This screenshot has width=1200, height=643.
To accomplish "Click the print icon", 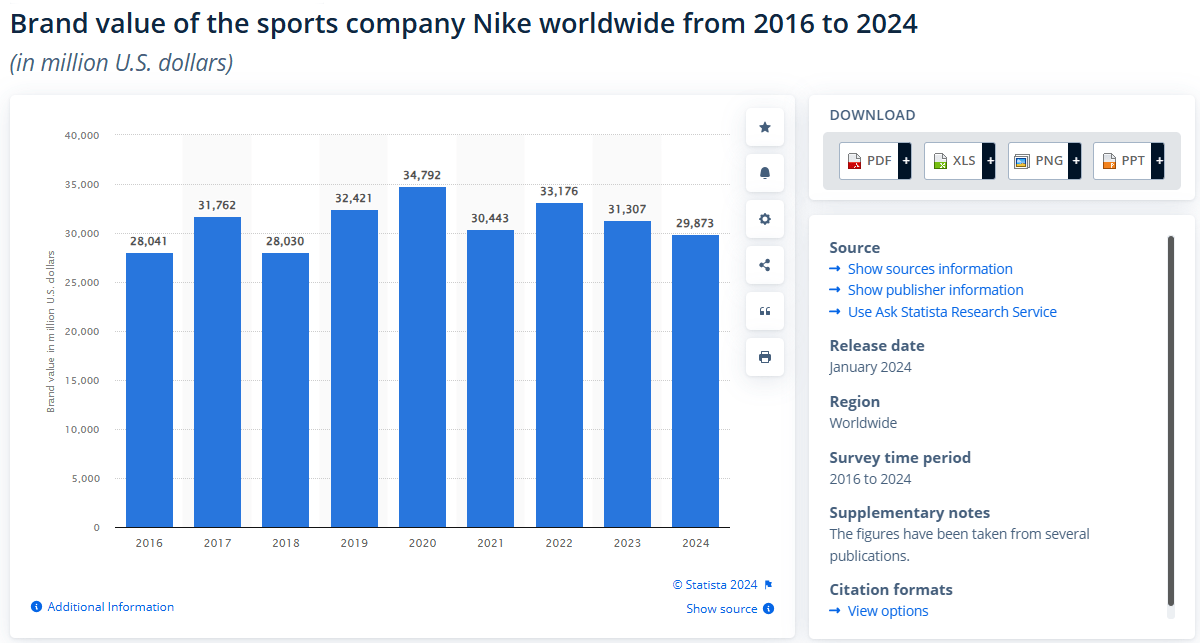I will pyautogui.click(x=765, y=357).
